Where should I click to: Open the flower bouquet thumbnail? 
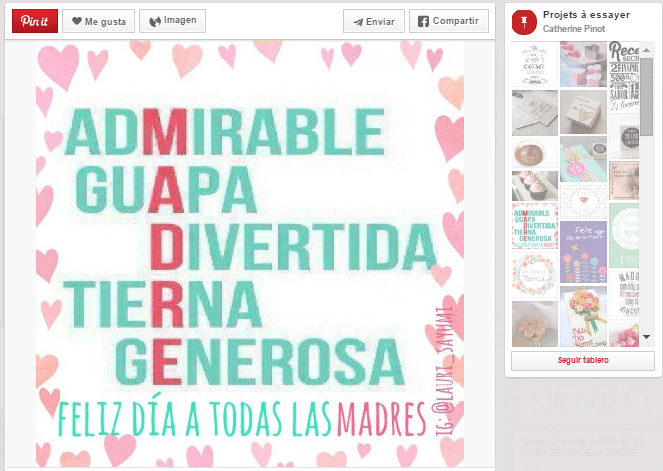tap(583, 315)
